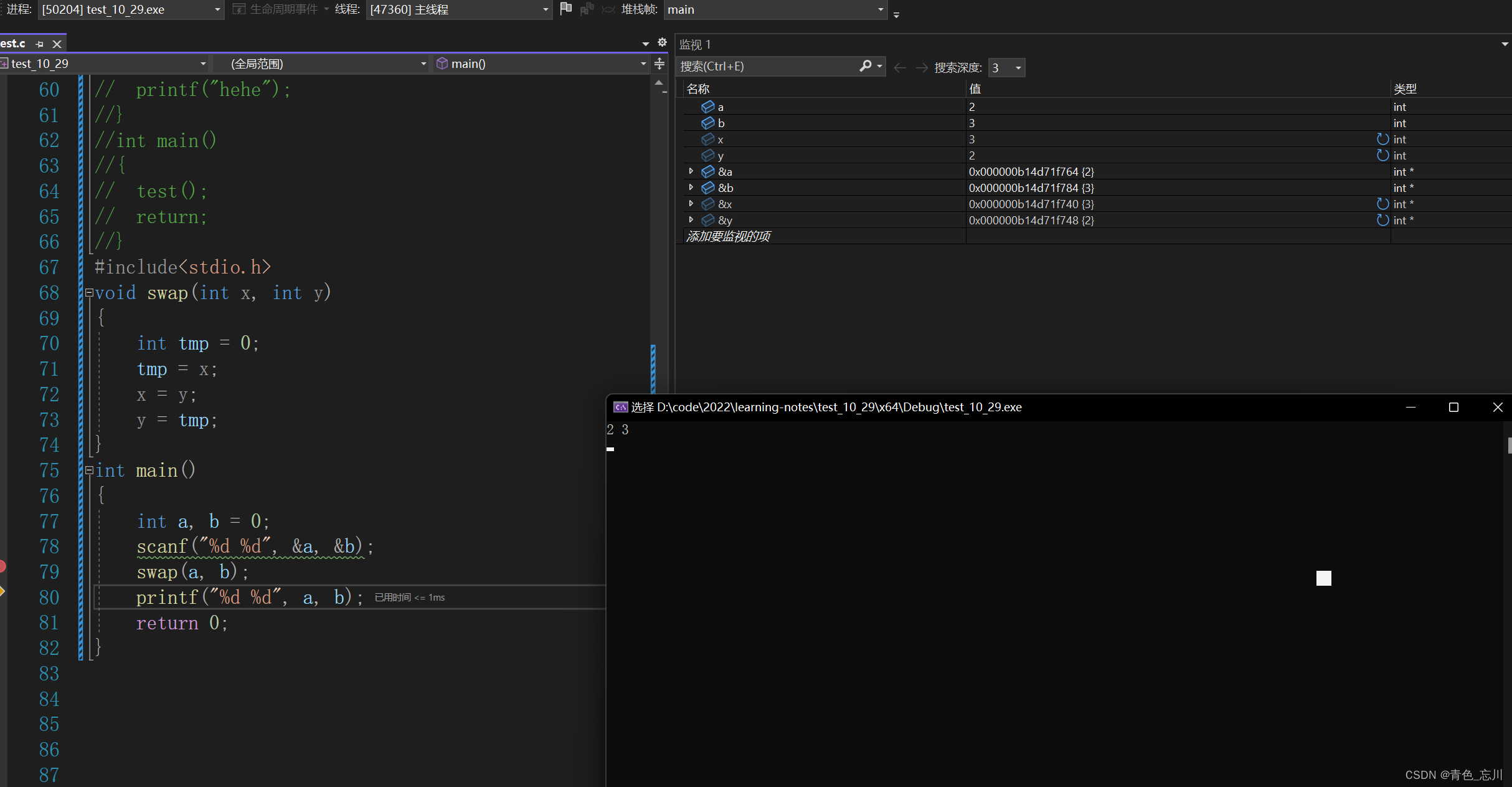This screenshot has width=1512, height=787.
Task: Click the console vertical scrollbar thumb
Action: [x=1510, y=446]
